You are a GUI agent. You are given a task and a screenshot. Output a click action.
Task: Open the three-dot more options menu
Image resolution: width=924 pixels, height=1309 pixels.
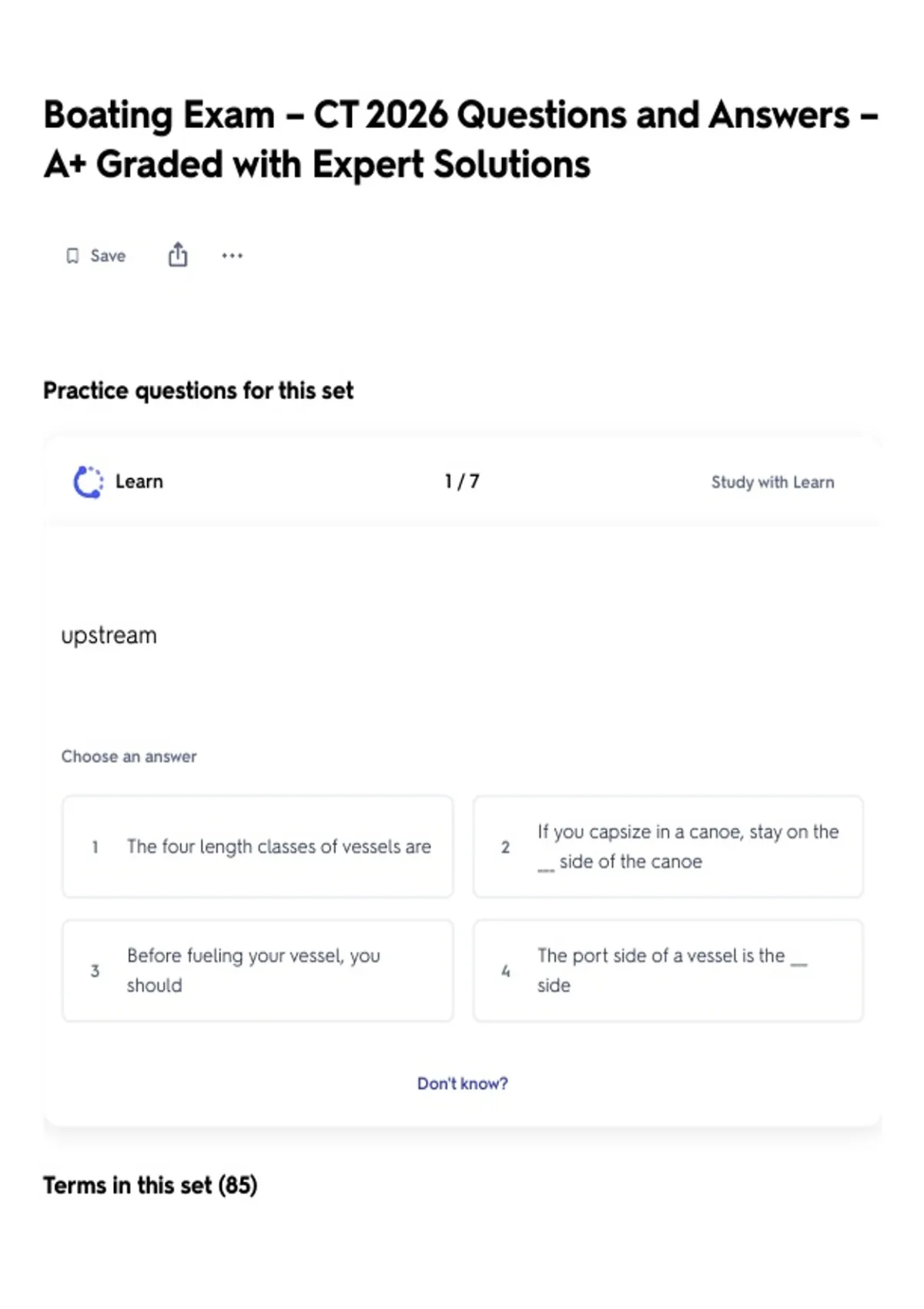pyautogui.click(x=232, y=256)
